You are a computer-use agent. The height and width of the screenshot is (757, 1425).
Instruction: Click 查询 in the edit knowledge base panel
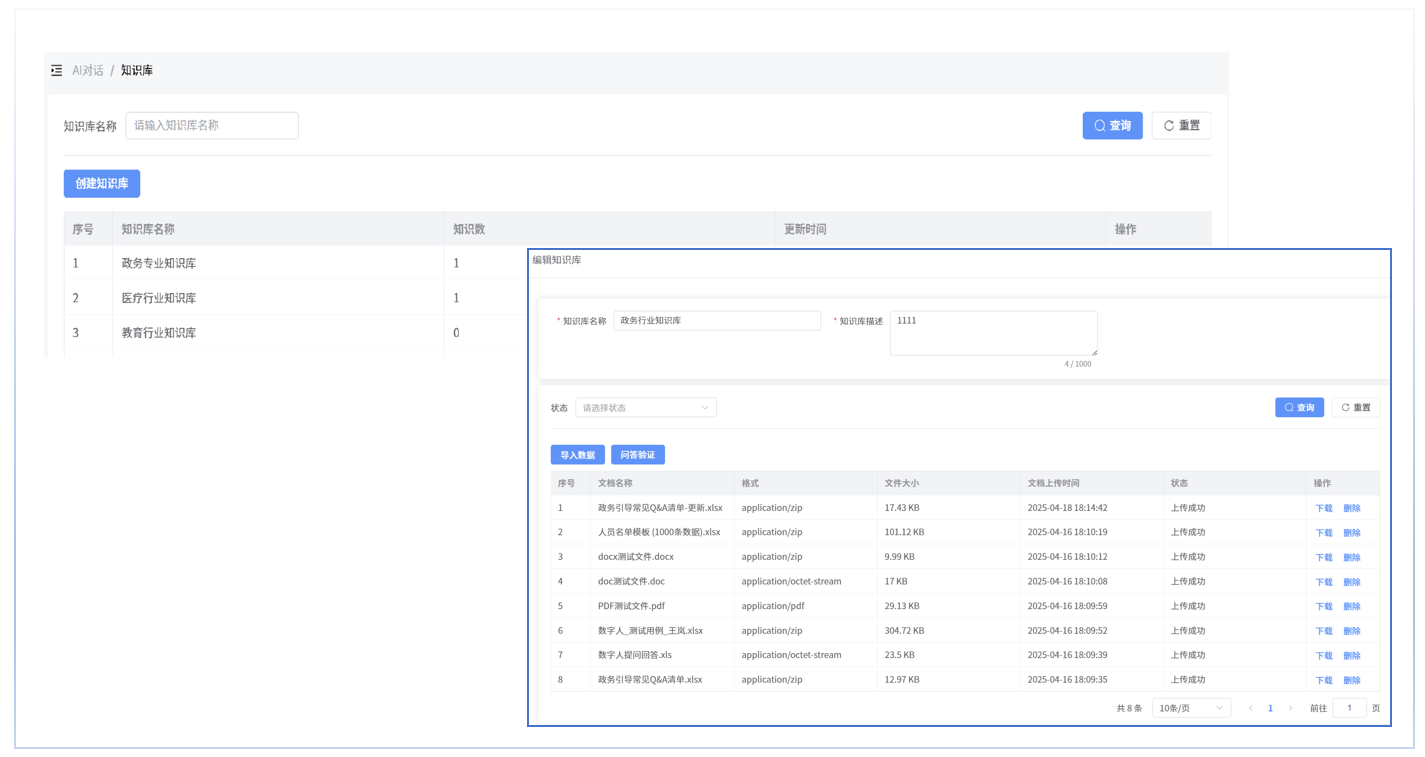(x=1299, y=408)
